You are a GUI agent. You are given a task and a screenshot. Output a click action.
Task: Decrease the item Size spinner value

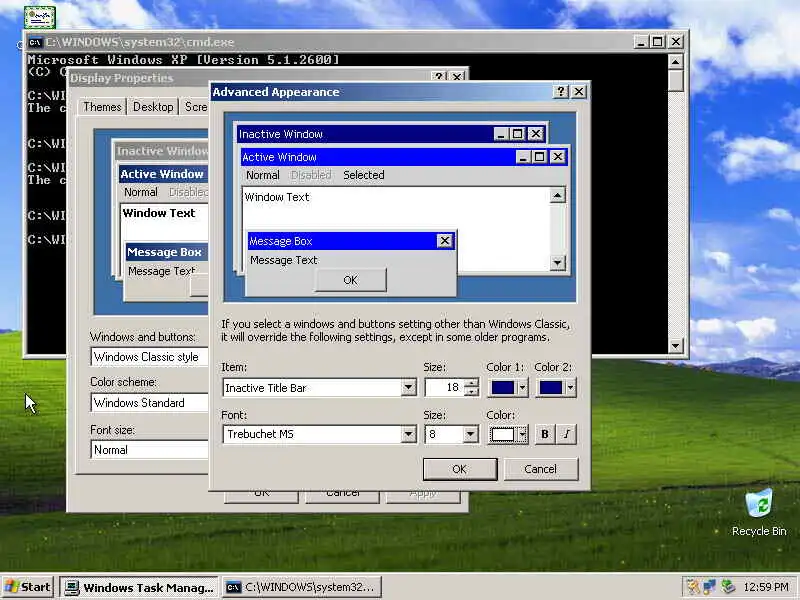click(x=472, y=392)
